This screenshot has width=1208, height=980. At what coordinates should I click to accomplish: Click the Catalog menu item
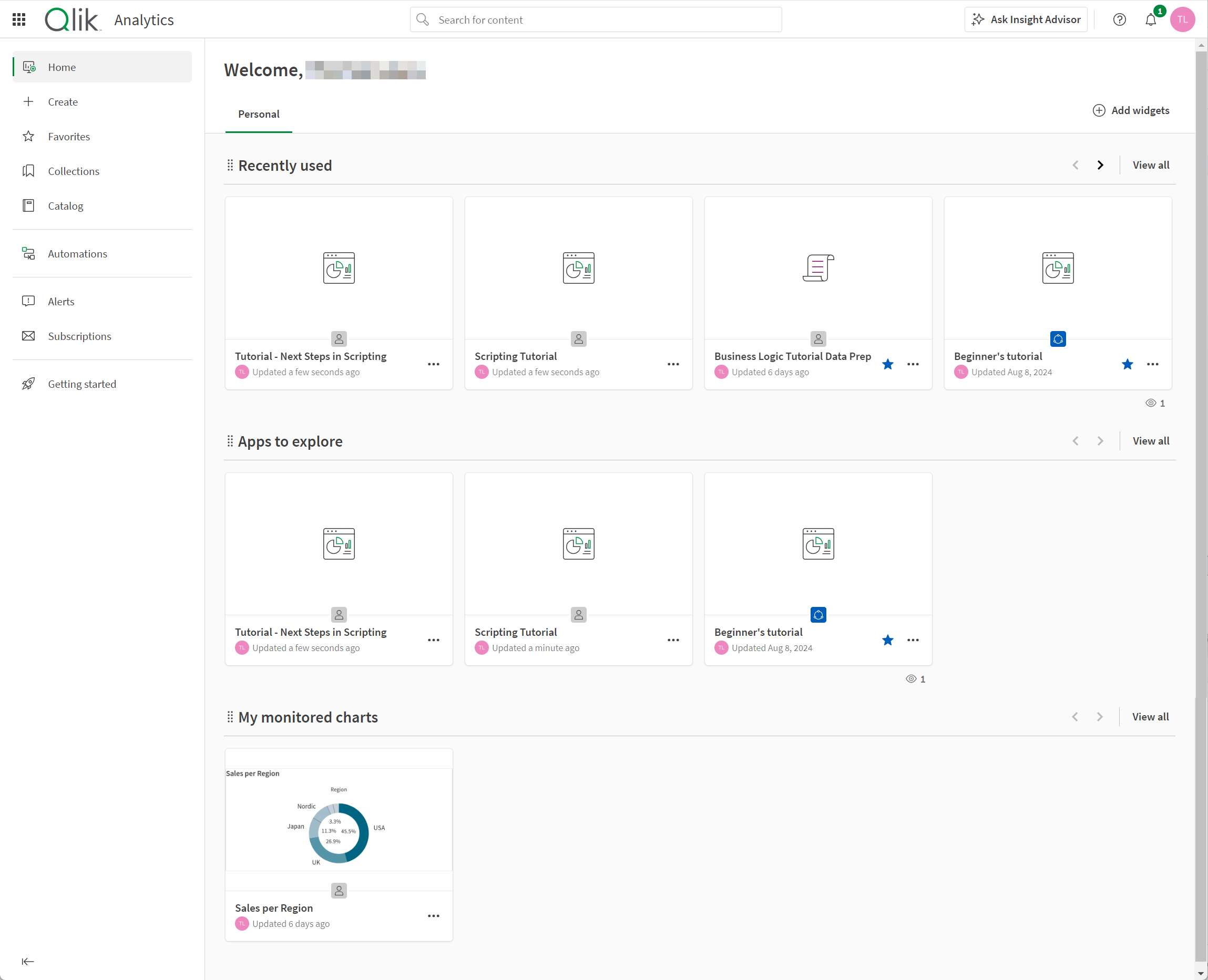[x=64, y=206]
